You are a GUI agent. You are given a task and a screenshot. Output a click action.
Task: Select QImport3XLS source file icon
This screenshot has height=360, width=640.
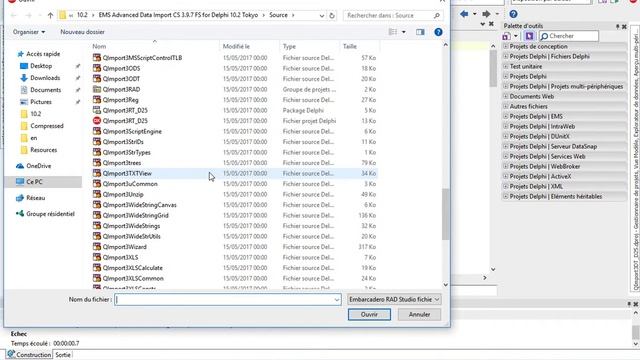[97, 257]
